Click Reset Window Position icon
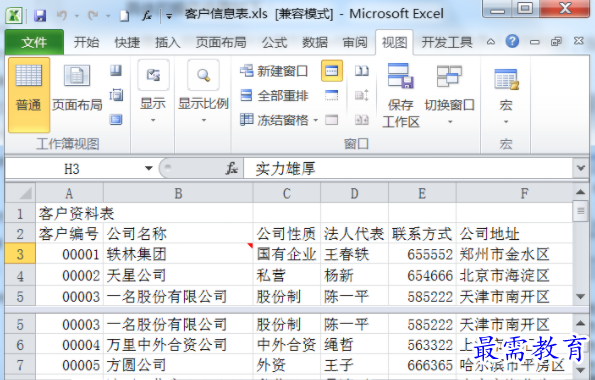This screenshot has width=595, height=380. point(362,120)
